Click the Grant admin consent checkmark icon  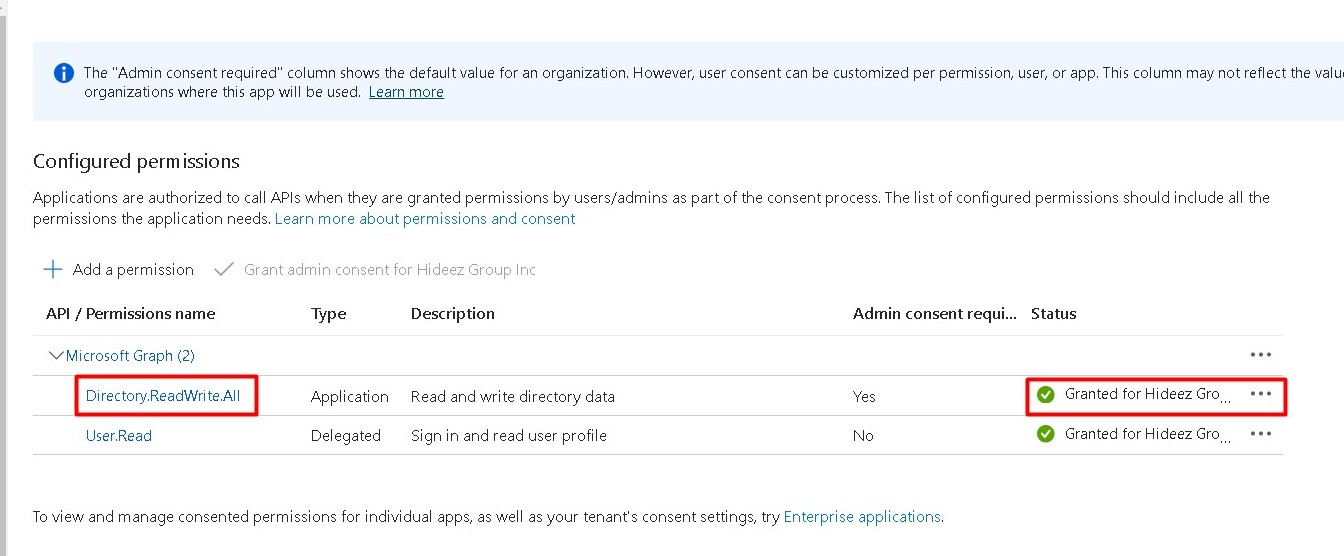pos(224,270)
